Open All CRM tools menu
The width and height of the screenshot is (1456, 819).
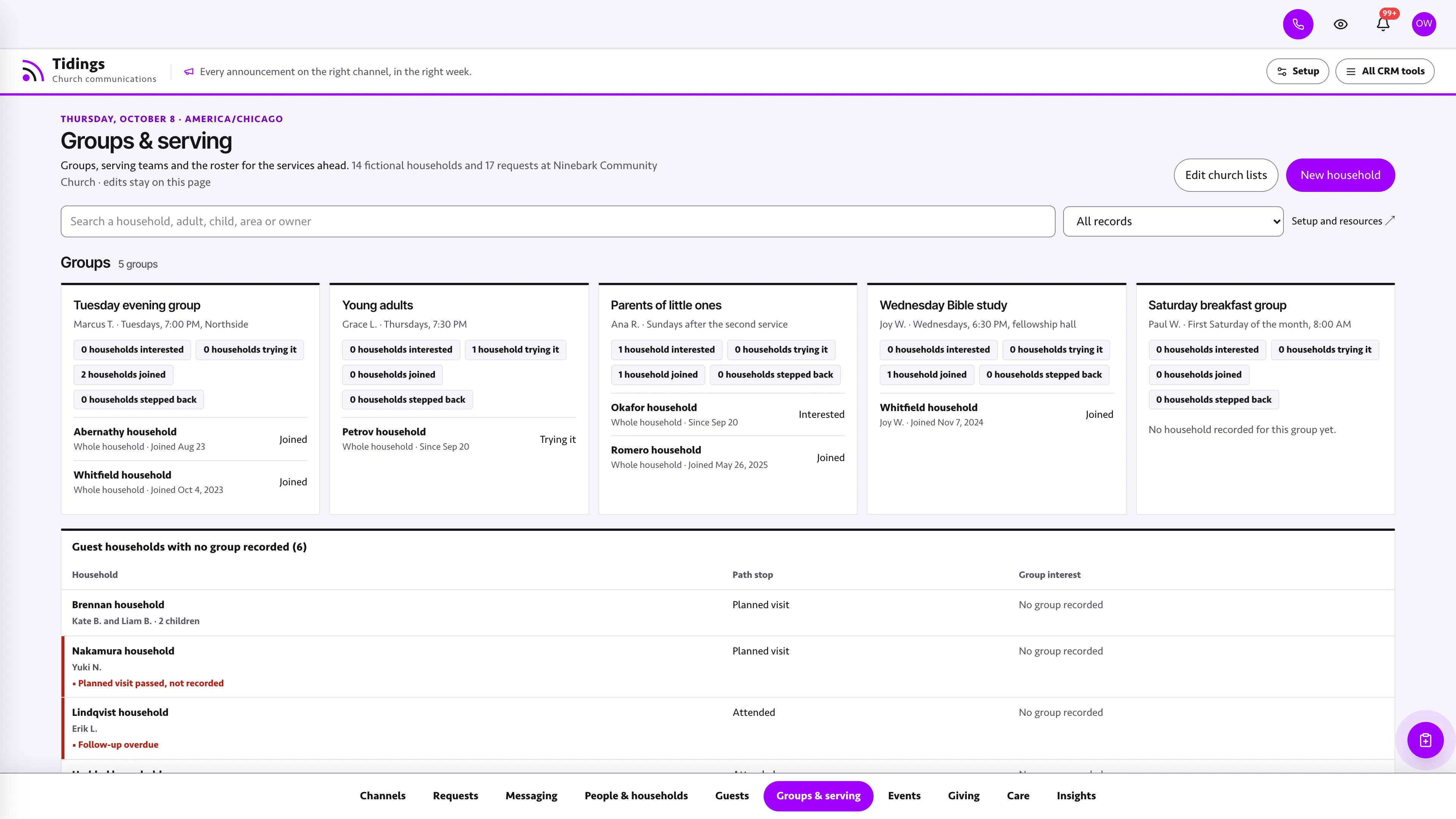pos(1384,71)
